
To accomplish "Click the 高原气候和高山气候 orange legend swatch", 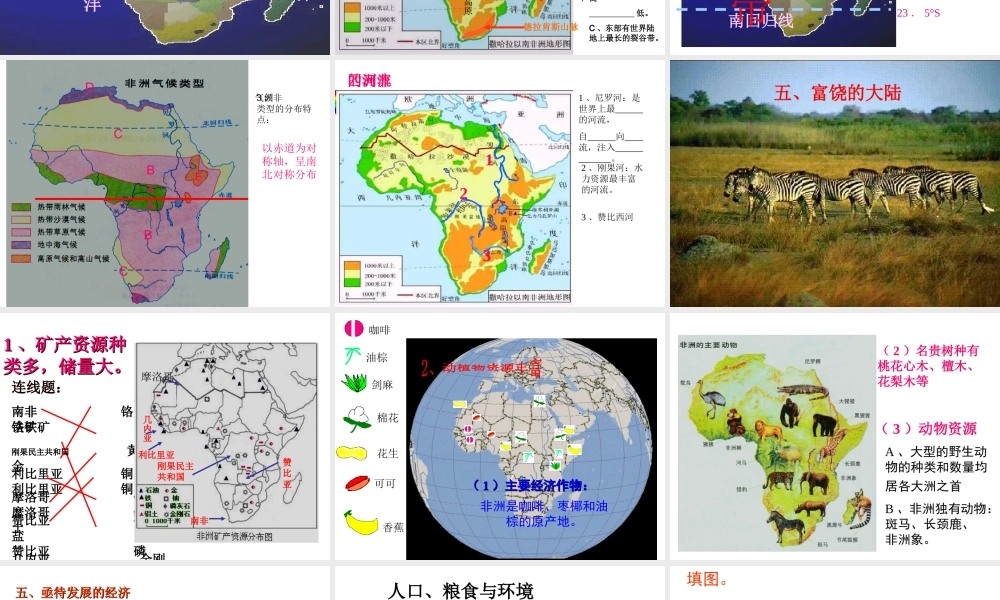I will tap(21, 259).
